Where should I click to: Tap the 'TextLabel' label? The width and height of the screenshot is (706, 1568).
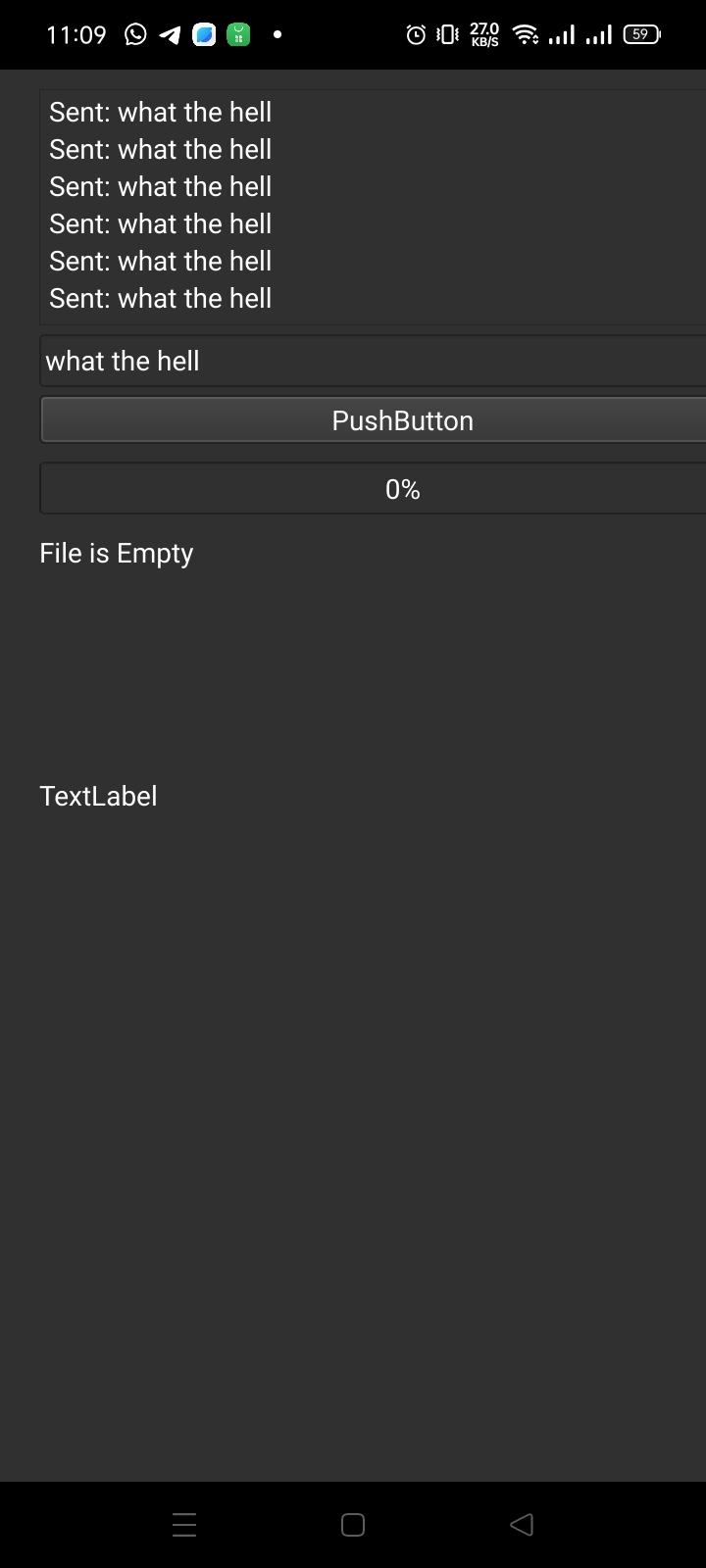(98, 797)
